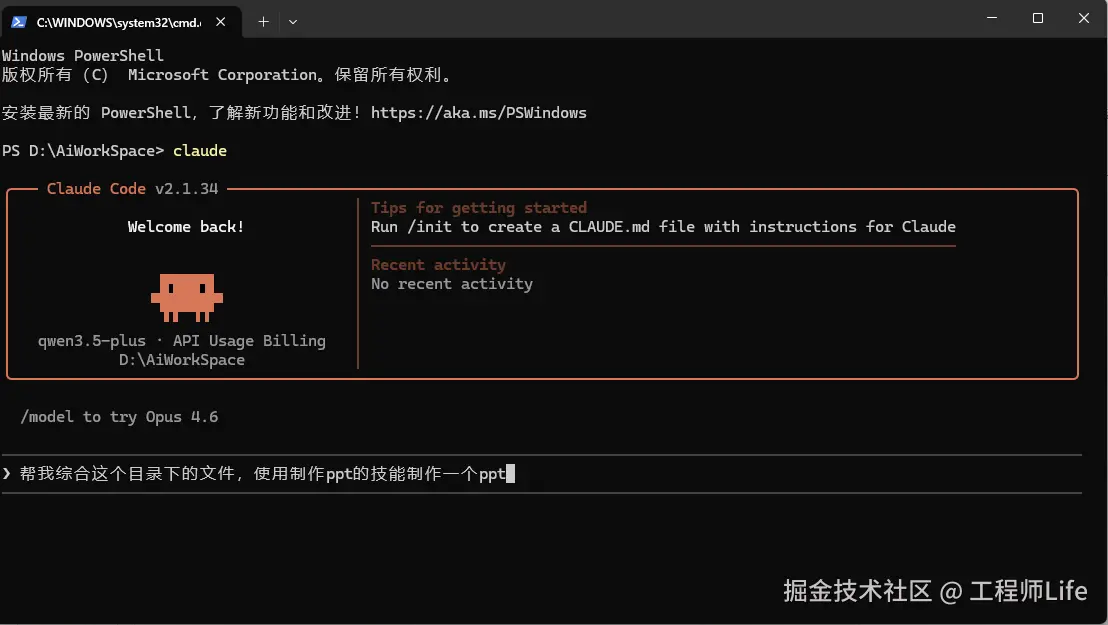
Task: Open the aka.ms/PSWindows link
Action: coord(478,113)
